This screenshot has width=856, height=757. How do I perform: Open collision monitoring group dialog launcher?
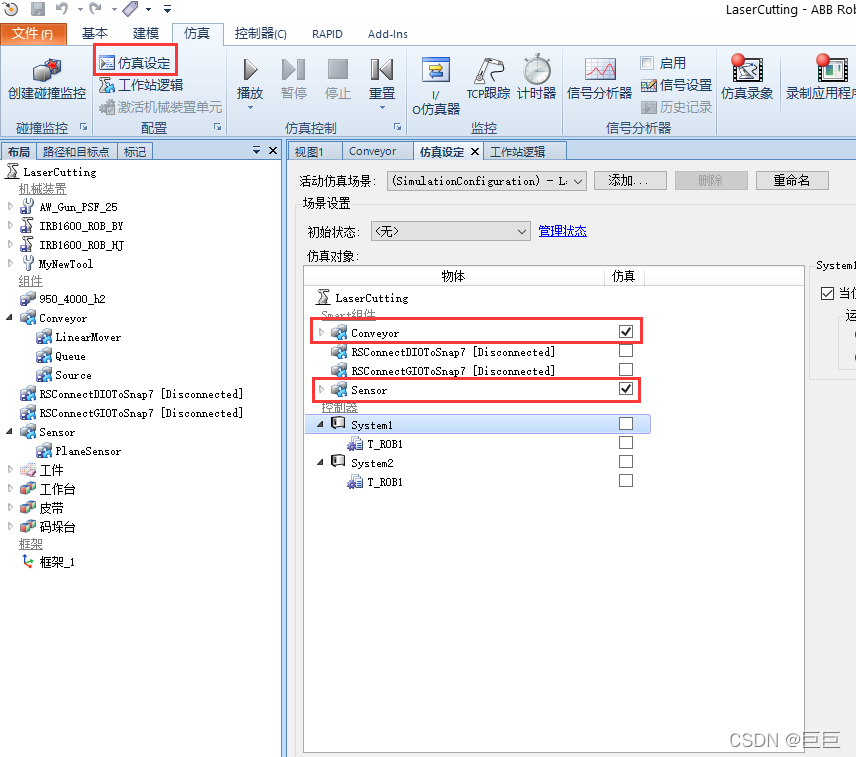coord(84,127)
